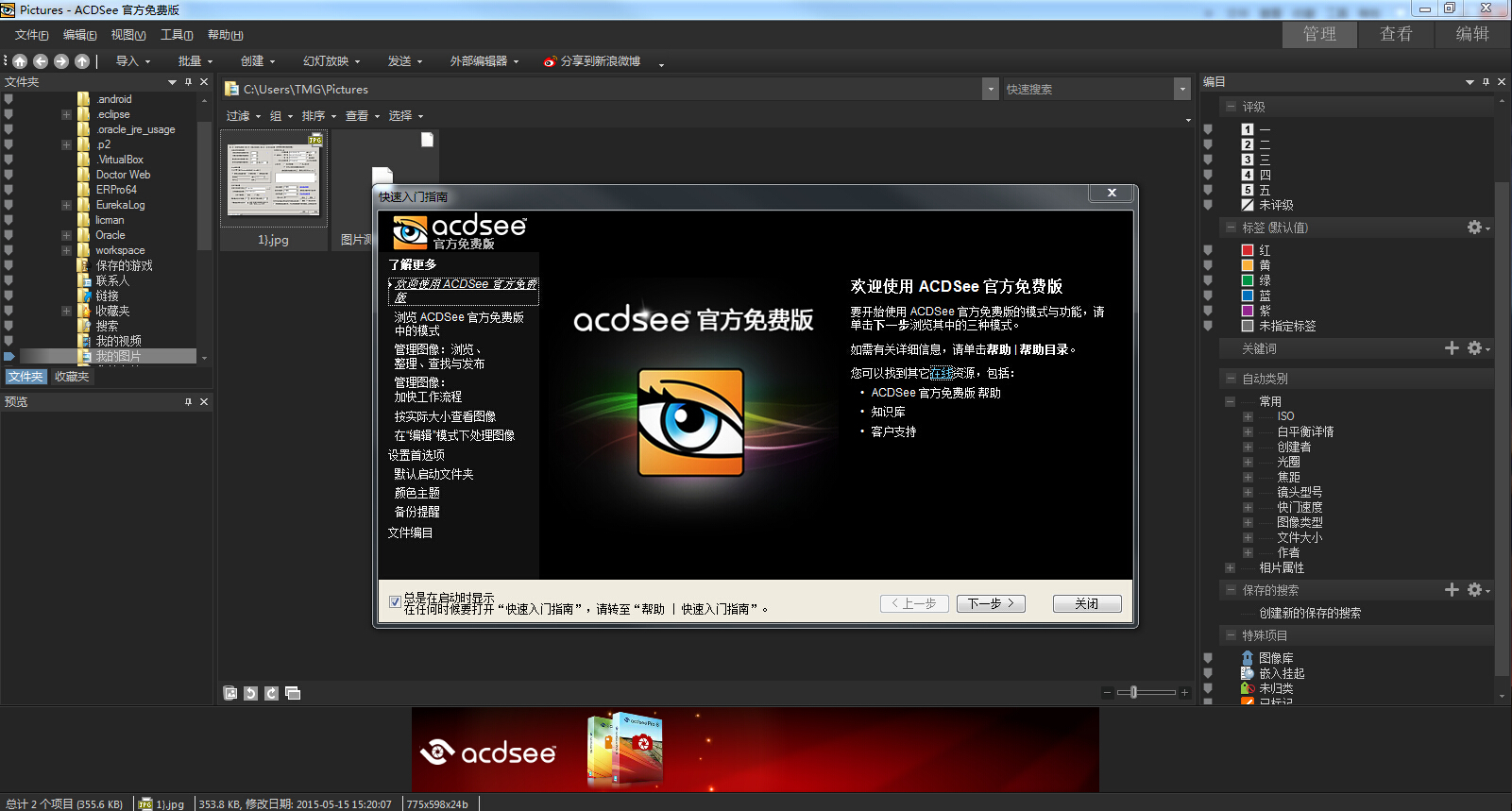Image resolution: width=1512 pixels, height=811 pixels.
Task: Click the zoom in plus icon
Action: pos(1184,692)
